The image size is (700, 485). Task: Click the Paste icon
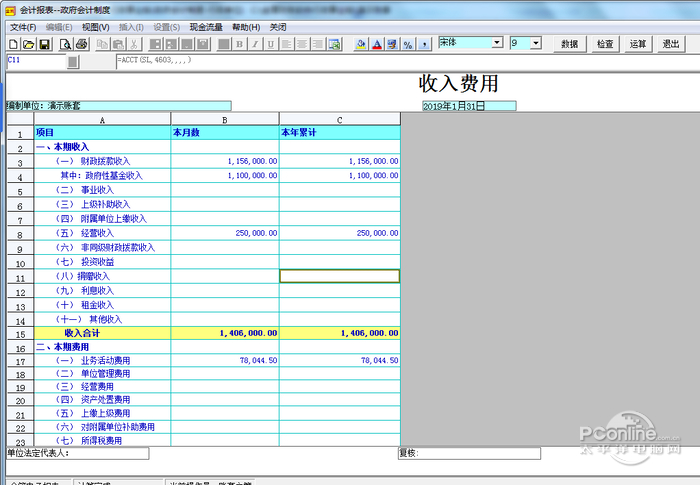pyautogui.click(x=118, y=44)
